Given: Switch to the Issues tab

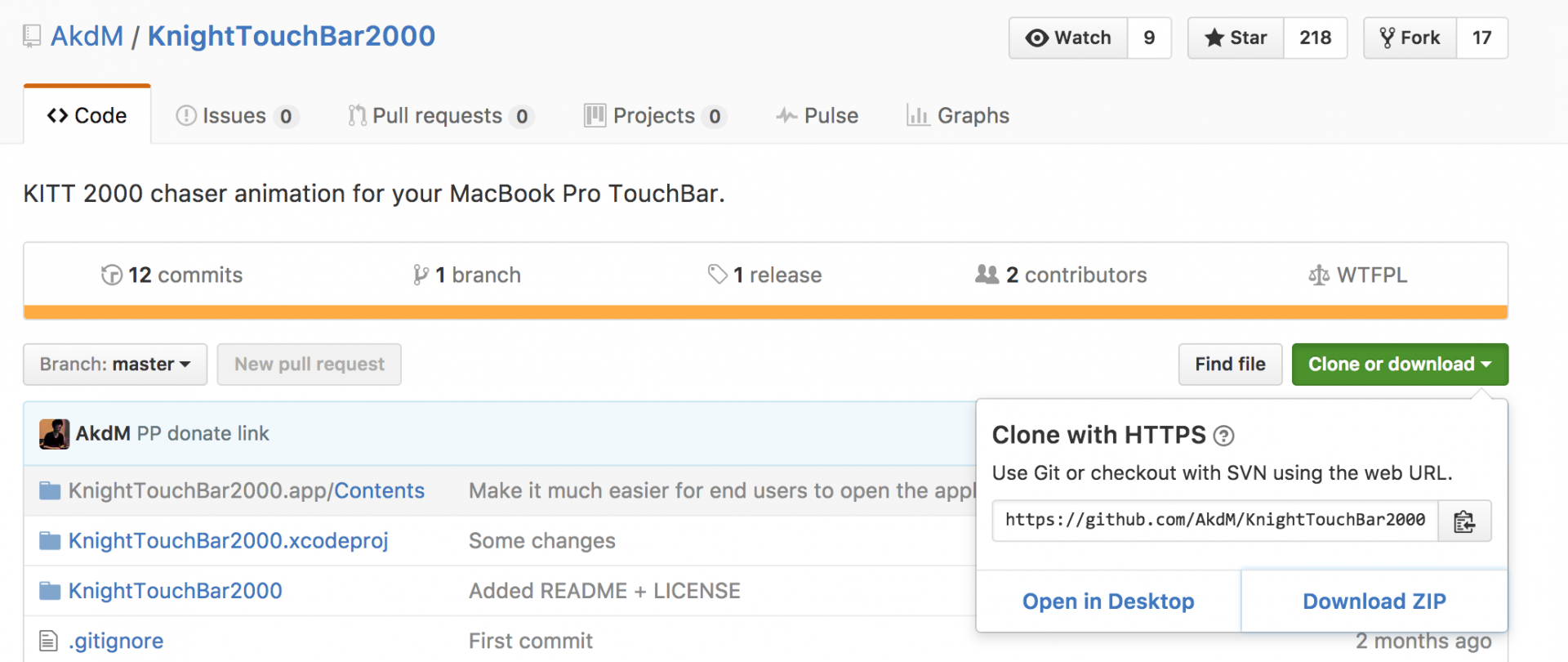Looking at the screenshot, I should (234, 116).
